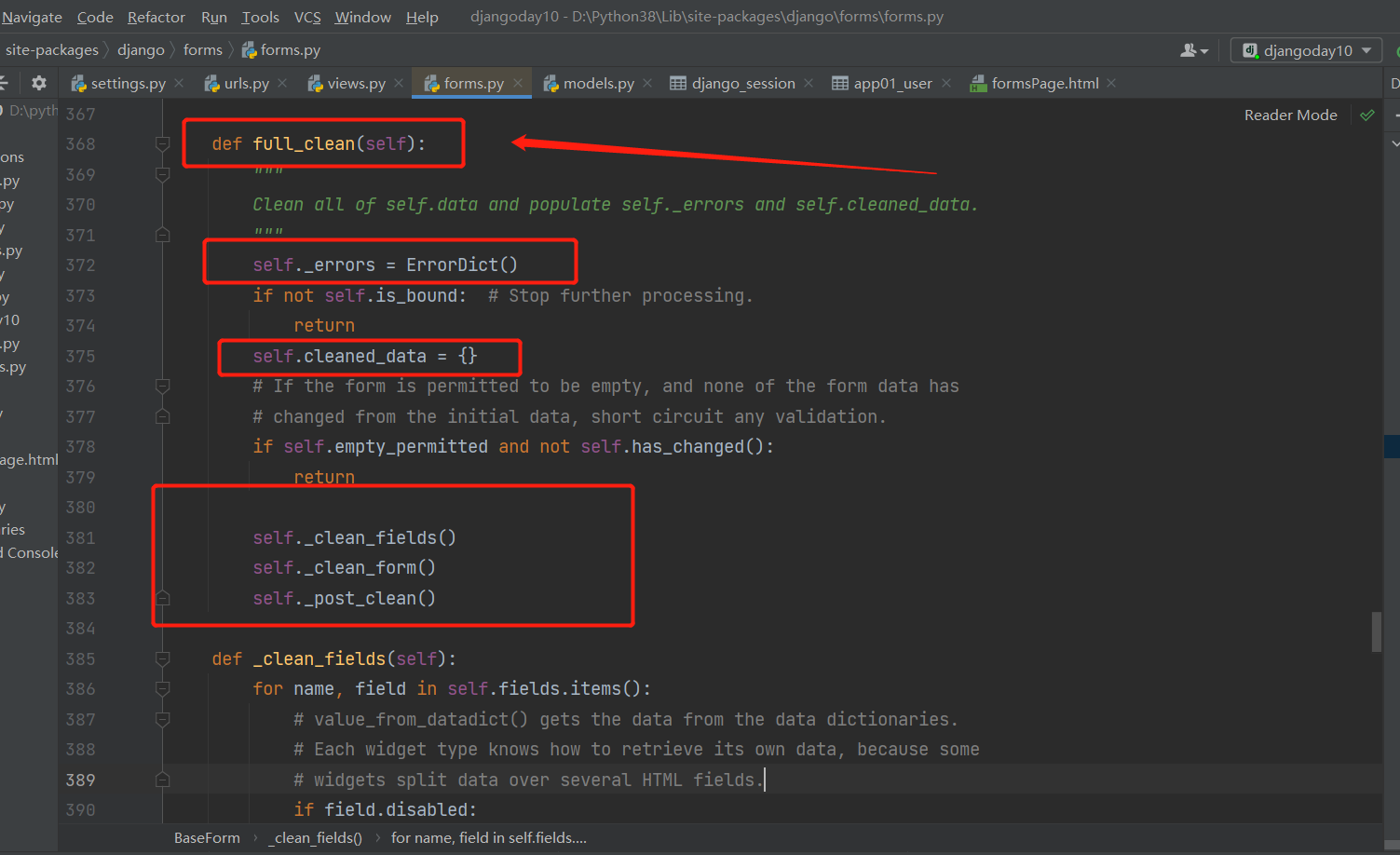Close the django_session tab
The width and height of the screenshot is (1400, 855).
tap(809, 83)
